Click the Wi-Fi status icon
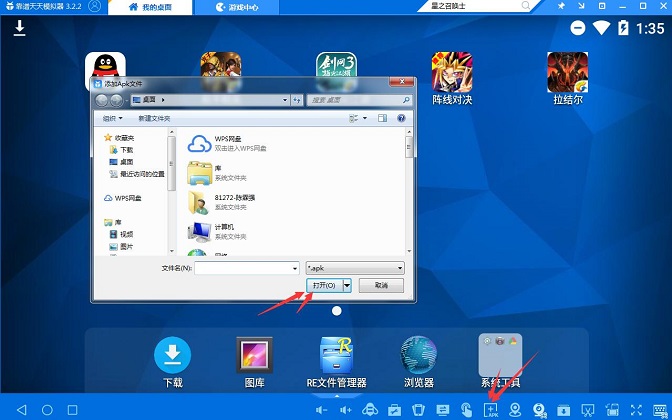This screenshot has width=672, height=420. (601, 28)
